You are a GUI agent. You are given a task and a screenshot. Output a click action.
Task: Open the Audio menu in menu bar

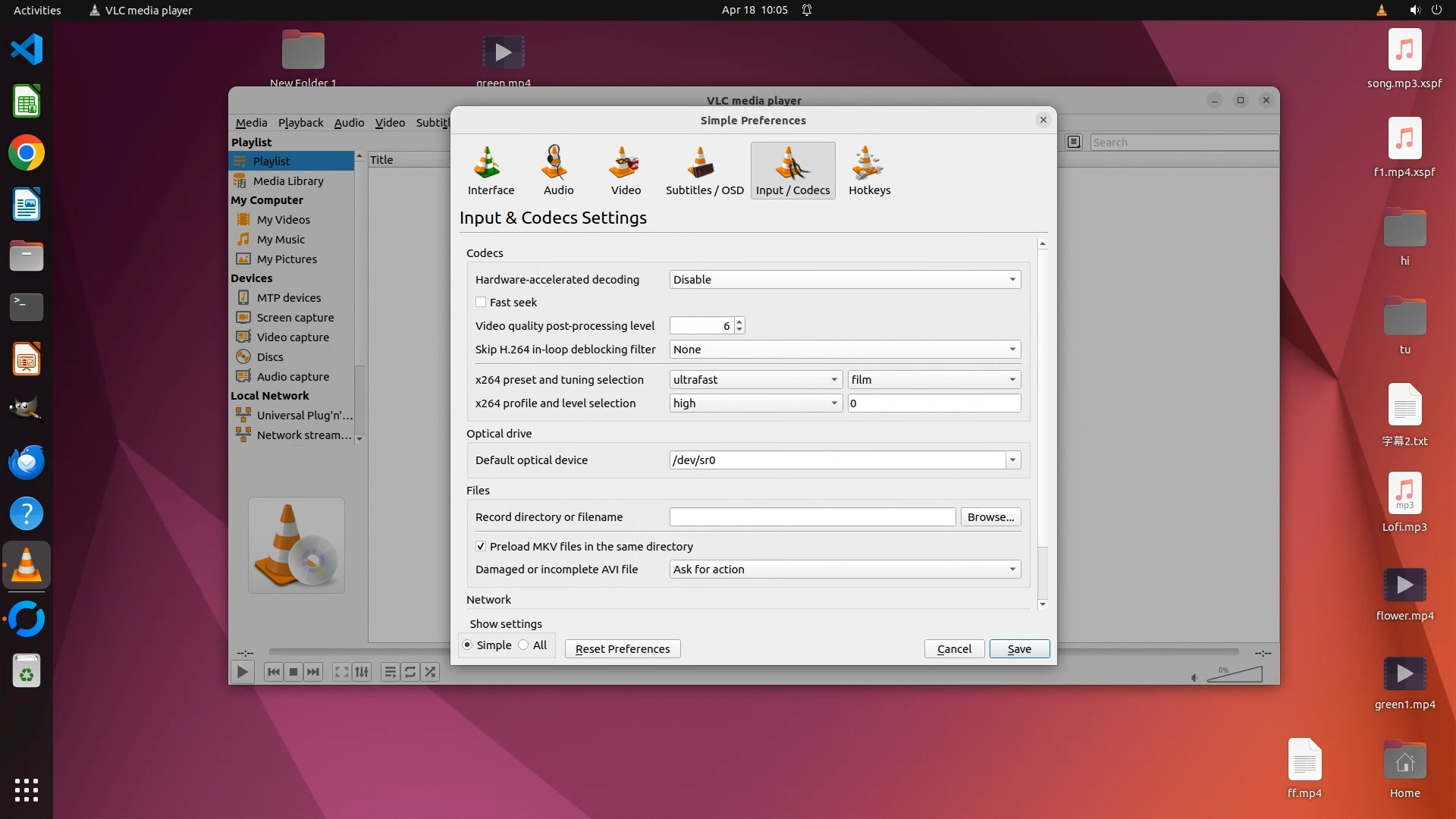coord(349,122)
